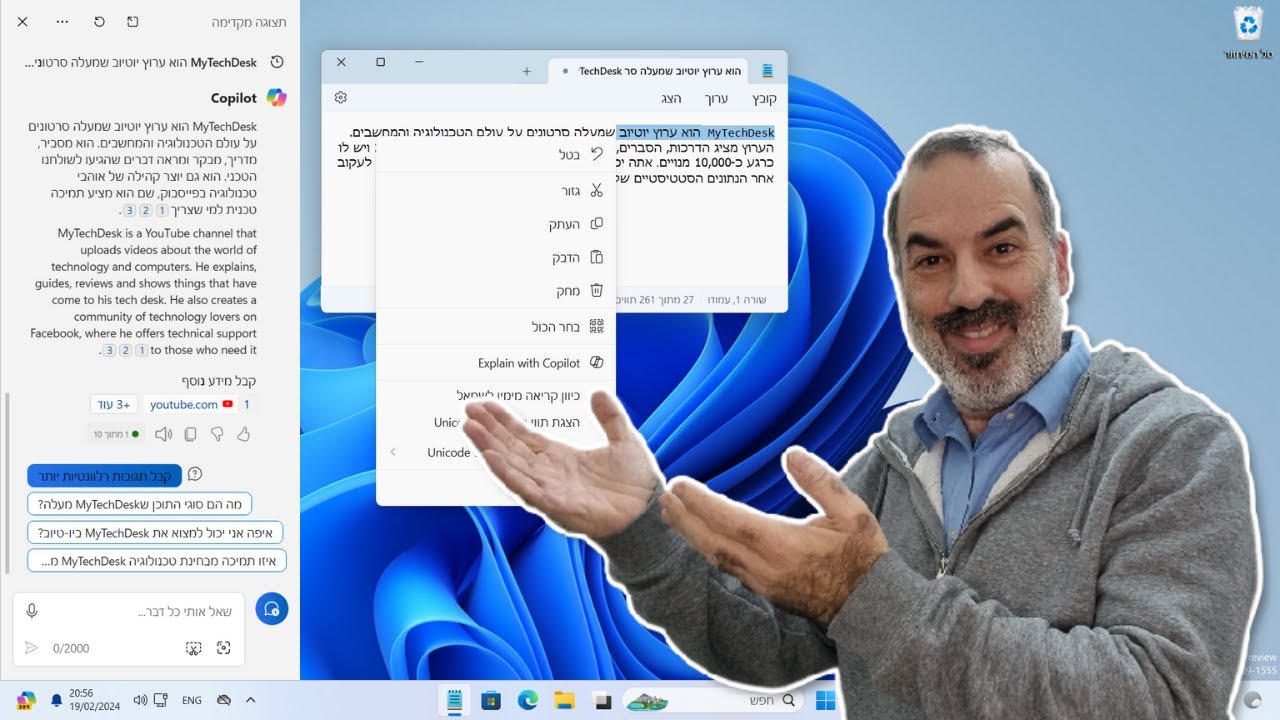Open the Recycle Bin on desktop
The width and height of the screenshot is (1280, 720).
tap(1248, 33)
